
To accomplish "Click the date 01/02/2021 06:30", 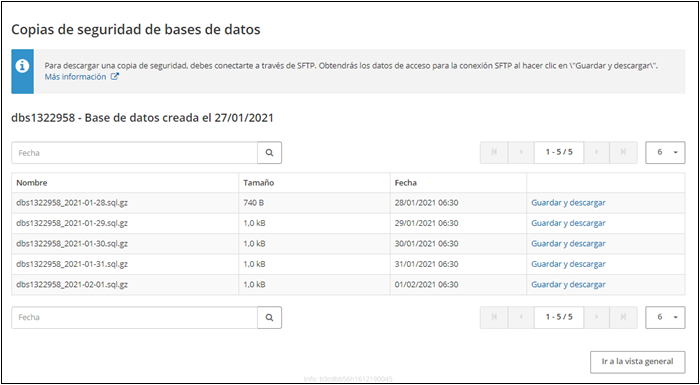I will pyautogui.click(x=426, y=285).
